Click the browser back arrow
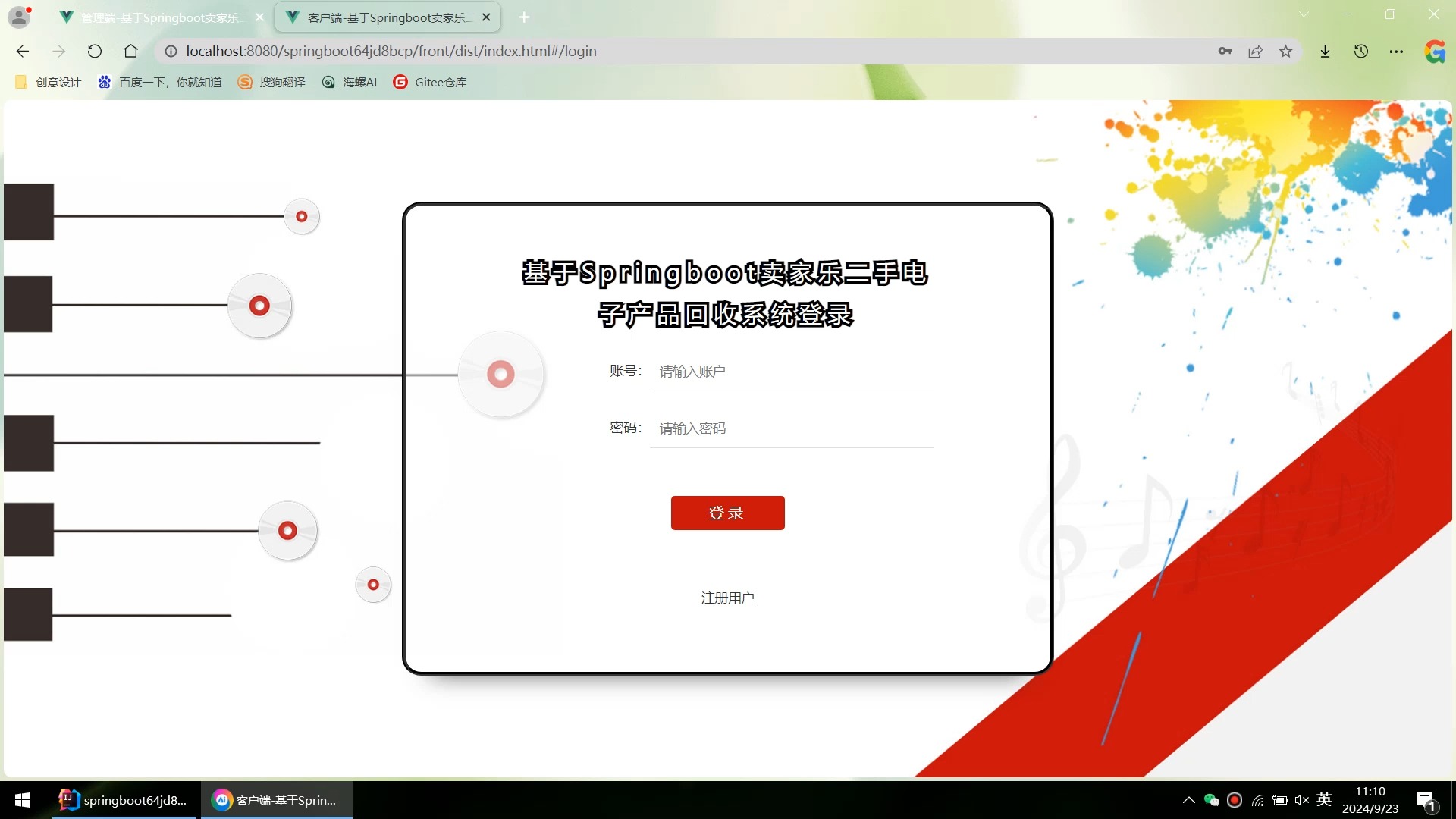 pos(23,51)
